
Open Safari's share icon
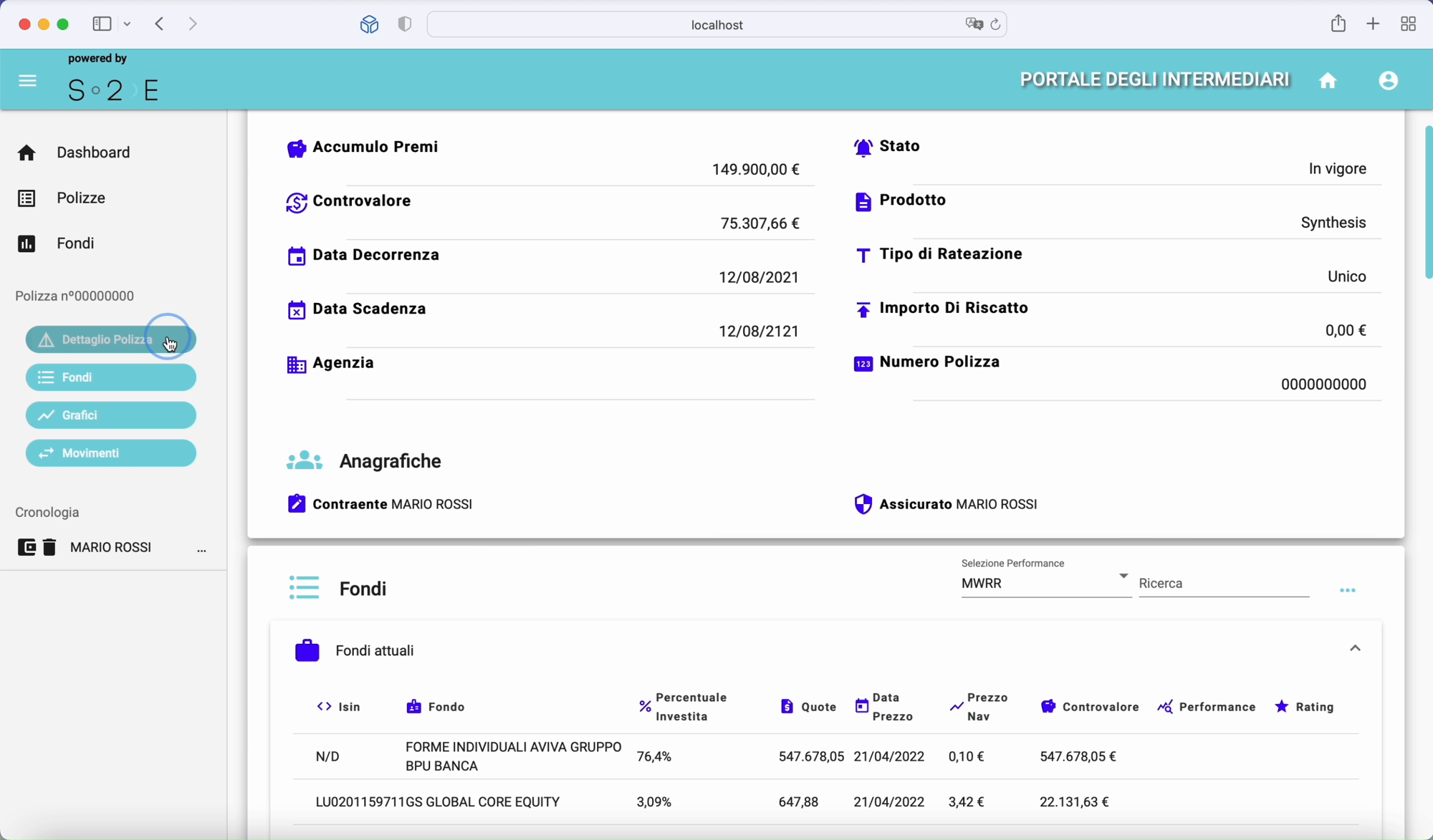coord(1338,24)
